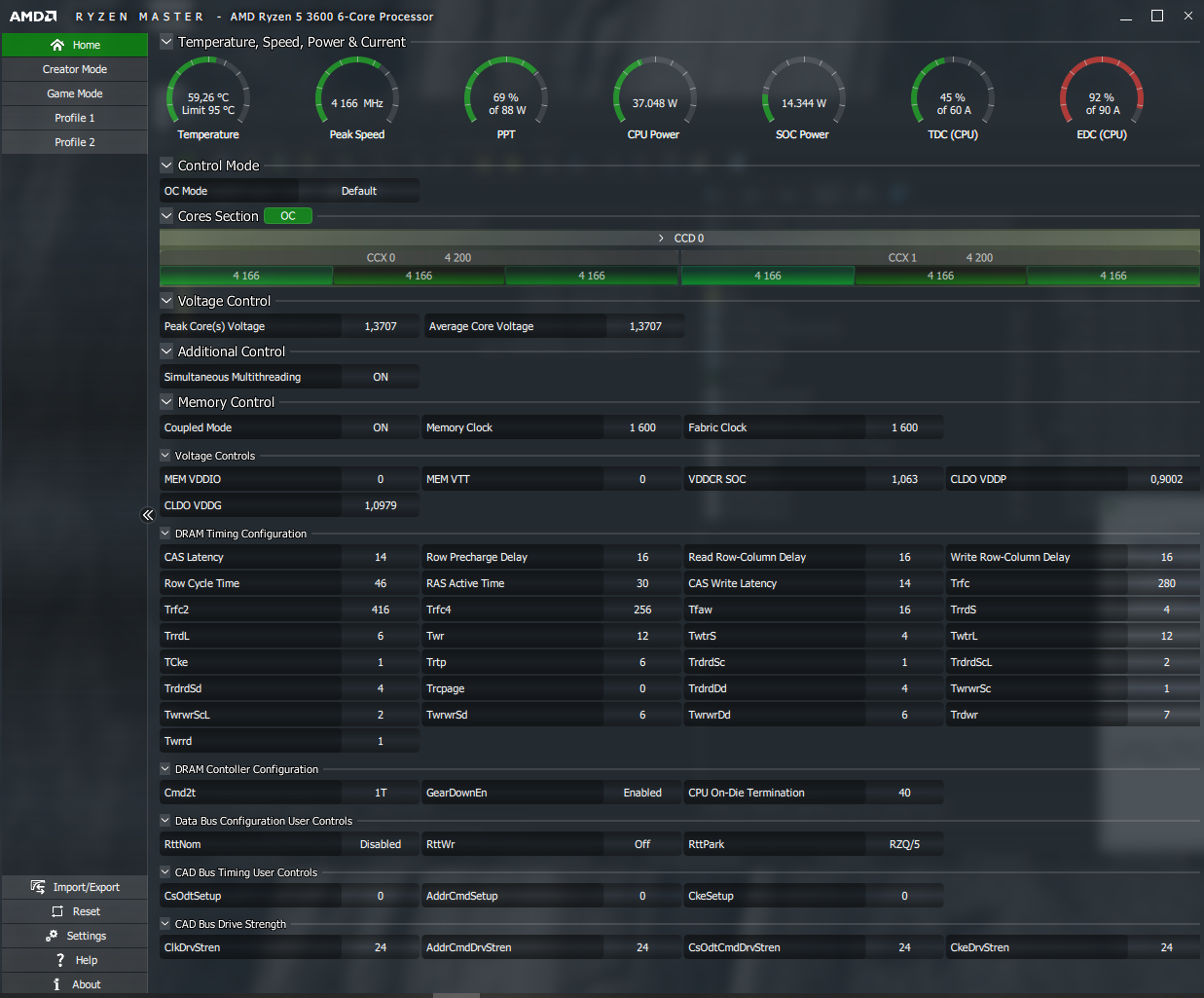Click the CCX 0 header bar
This screenshot has width=1204, height=998.
(419, 258)
